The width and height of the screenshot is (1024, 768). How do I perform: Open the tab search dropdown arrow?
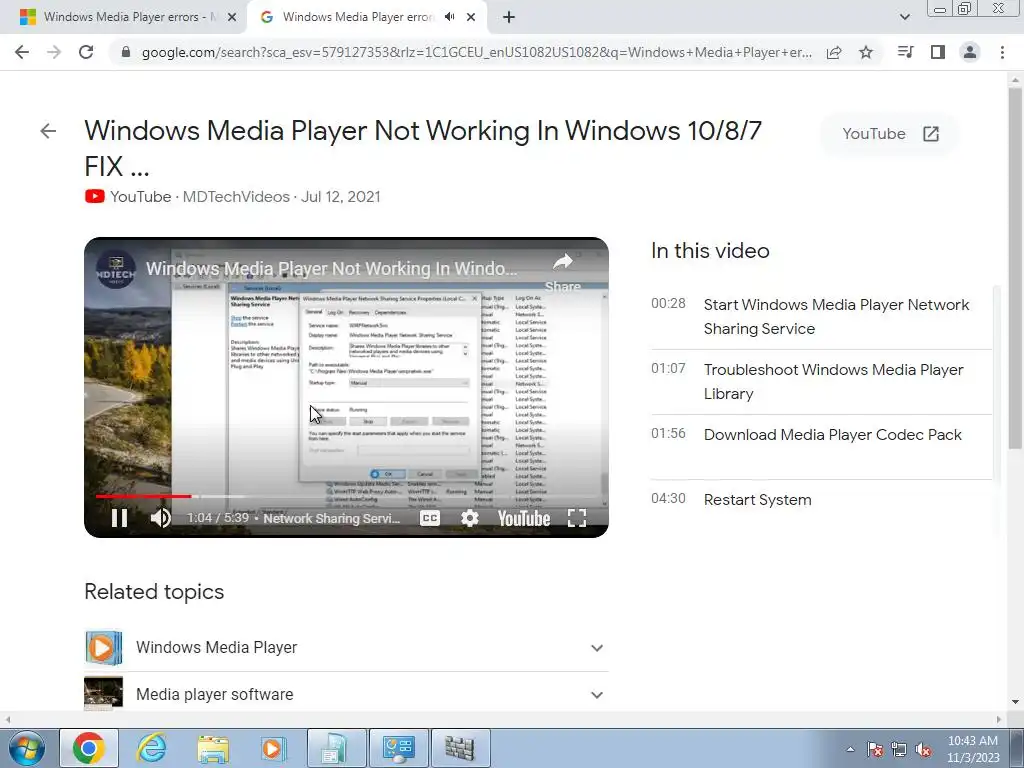(x=904, y=17)
